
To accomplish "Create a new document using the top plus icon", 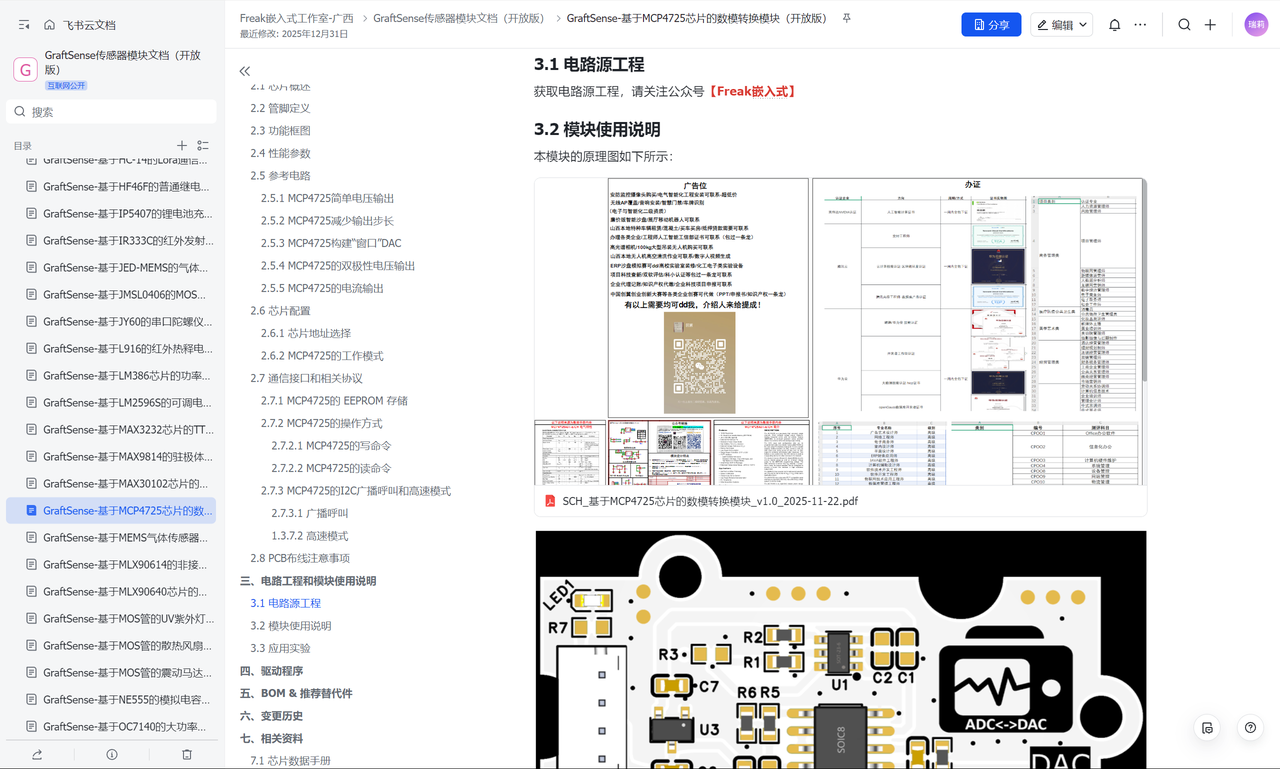I will pyautogui.click(x=1210, y=25).
